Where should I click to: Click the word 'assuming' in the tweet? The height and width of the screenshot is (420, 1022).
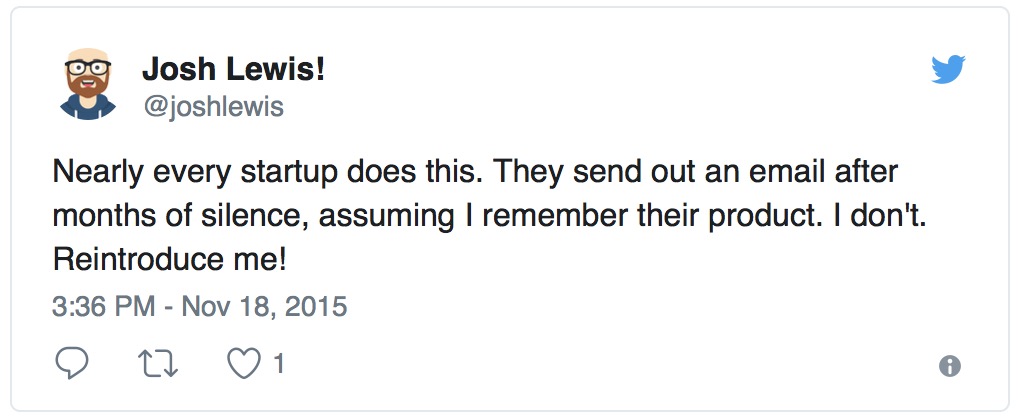(x=387, y=218)
